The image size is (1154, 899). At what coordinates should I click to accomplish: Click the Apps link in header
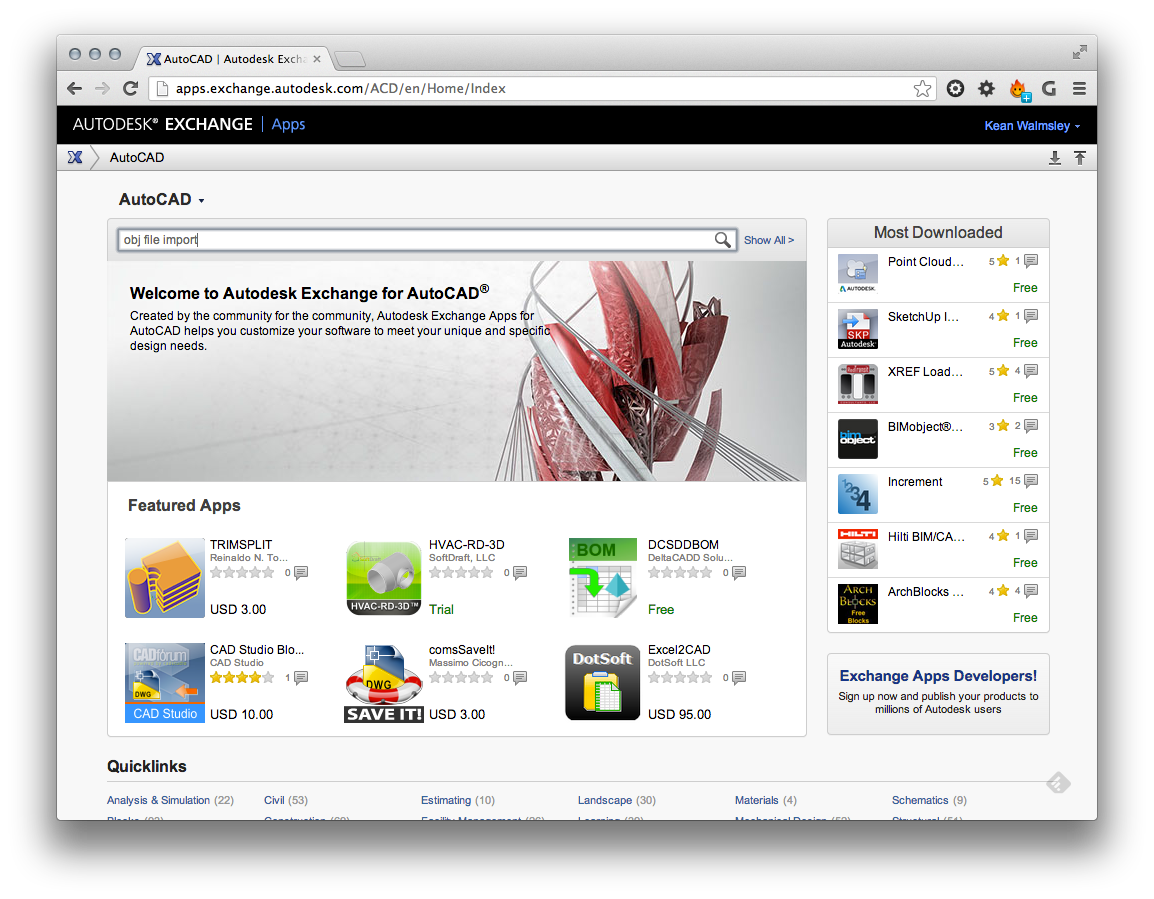click(288, 125)
